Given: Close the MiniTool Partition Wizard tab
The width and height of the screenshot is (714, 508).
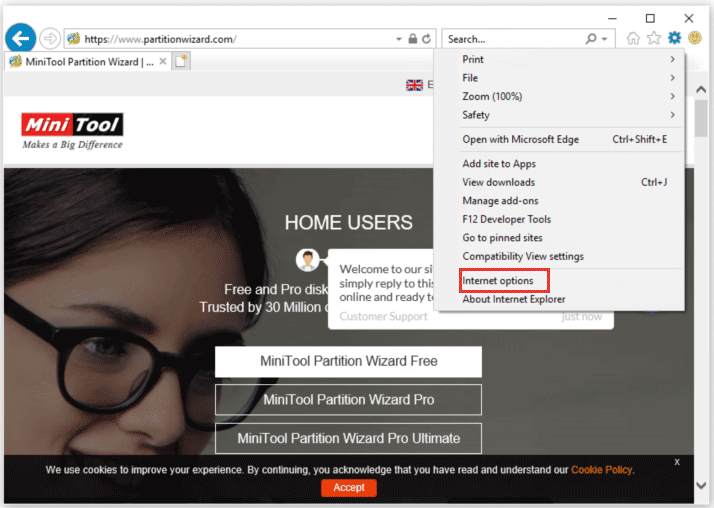Looking at the screenshot, I should coord(163,61).
